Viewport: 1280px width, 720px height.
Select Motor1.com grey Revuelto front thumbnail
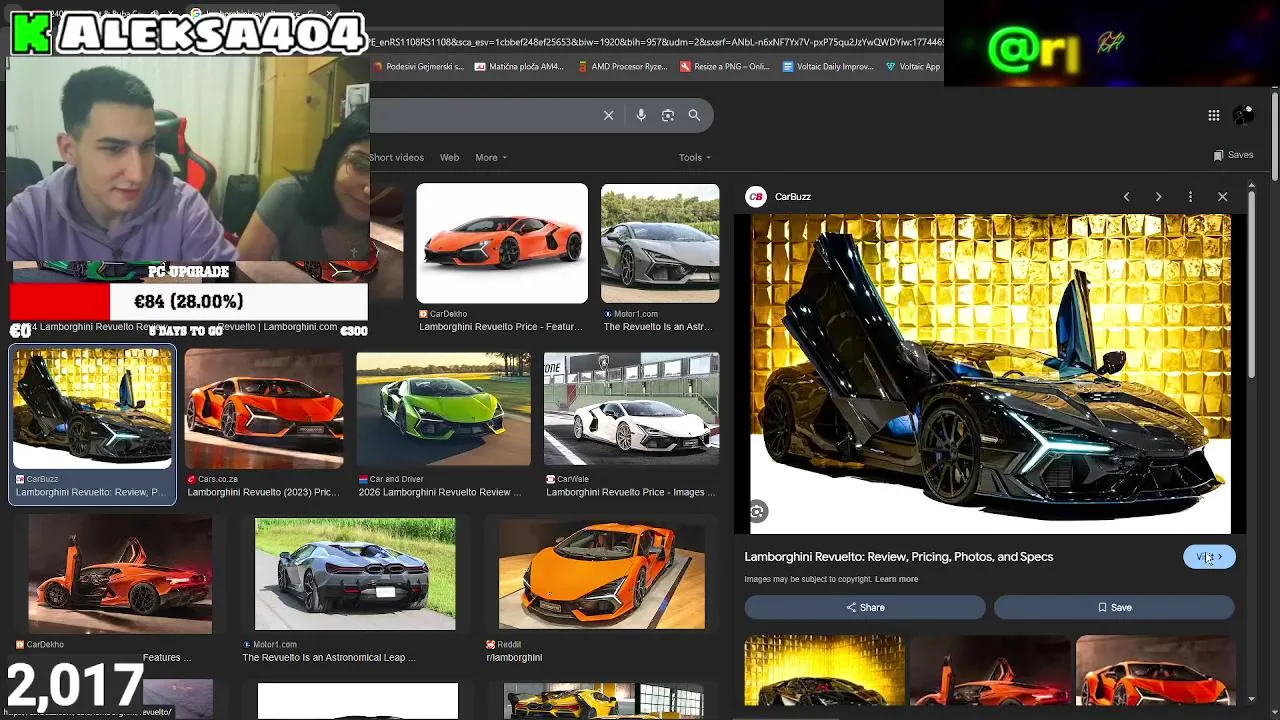(660, 243)
